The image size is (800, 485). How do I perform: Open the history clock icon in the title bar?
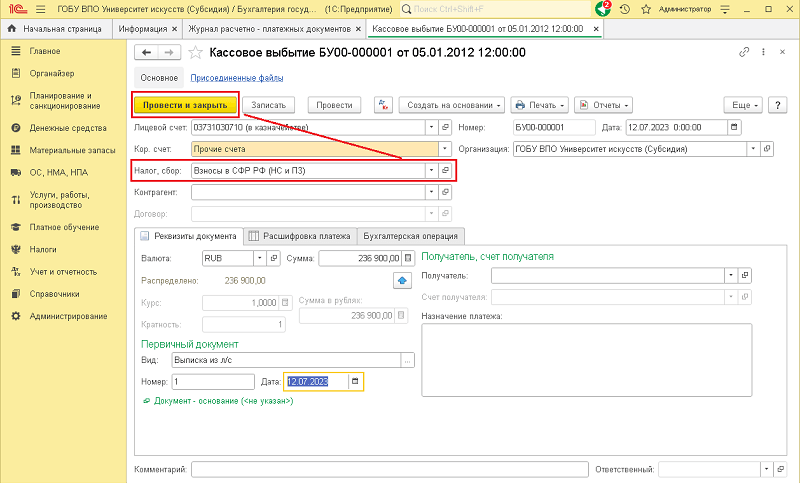(x=625, y=8)
